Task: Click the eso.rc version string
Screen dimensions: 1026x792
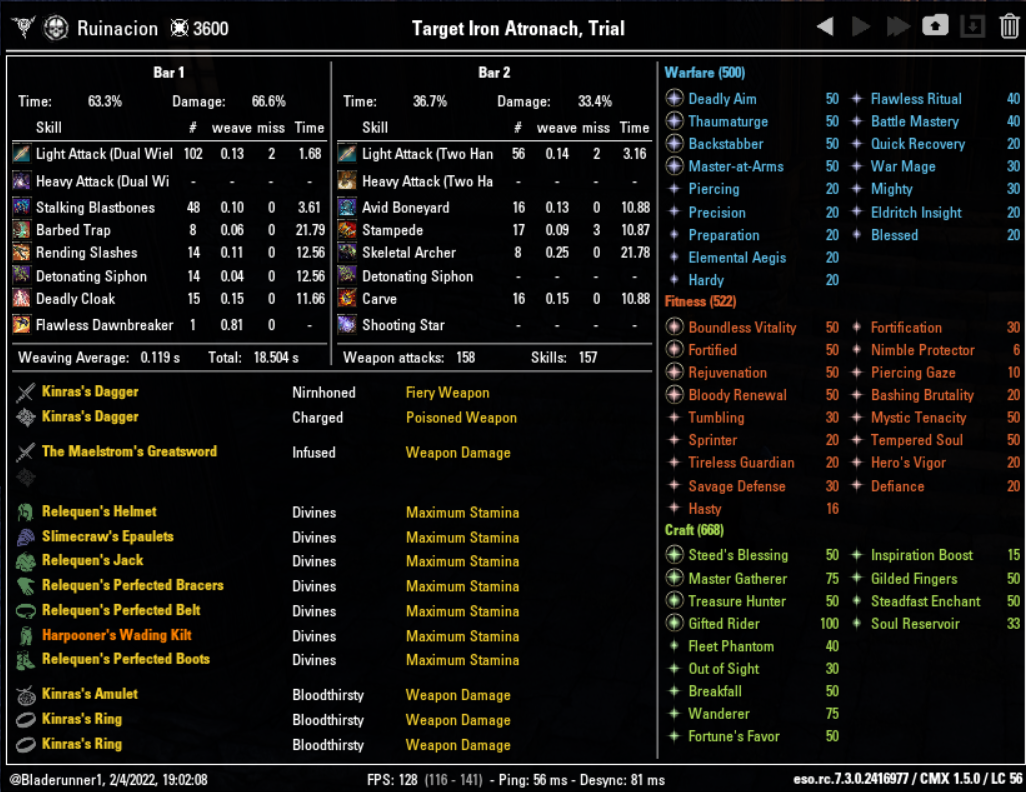Action: tap(908, 779)
